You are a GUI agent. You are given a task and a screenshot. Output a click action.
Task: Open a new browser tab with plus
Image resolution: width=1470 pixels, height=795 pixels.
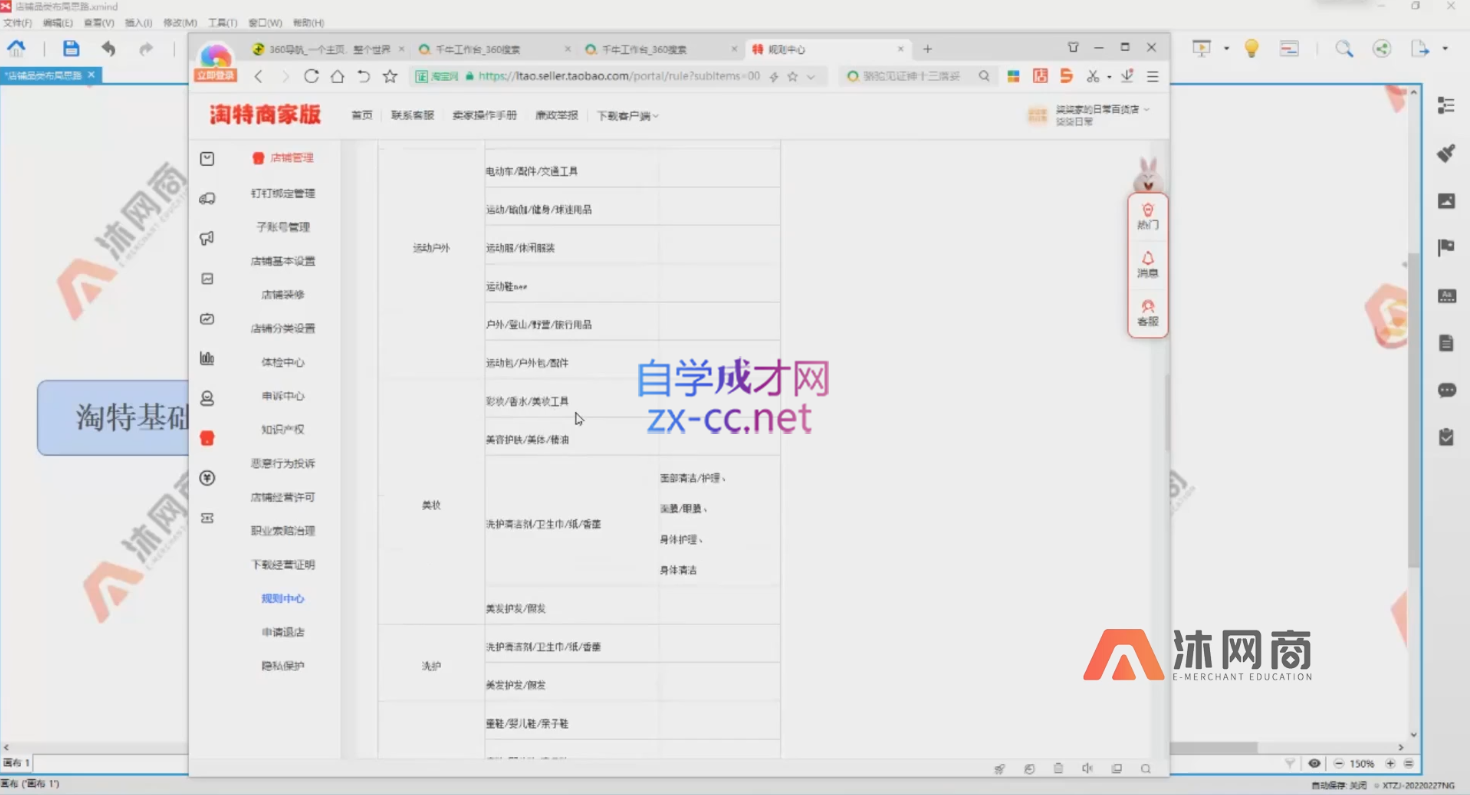(x=927, y=49)
